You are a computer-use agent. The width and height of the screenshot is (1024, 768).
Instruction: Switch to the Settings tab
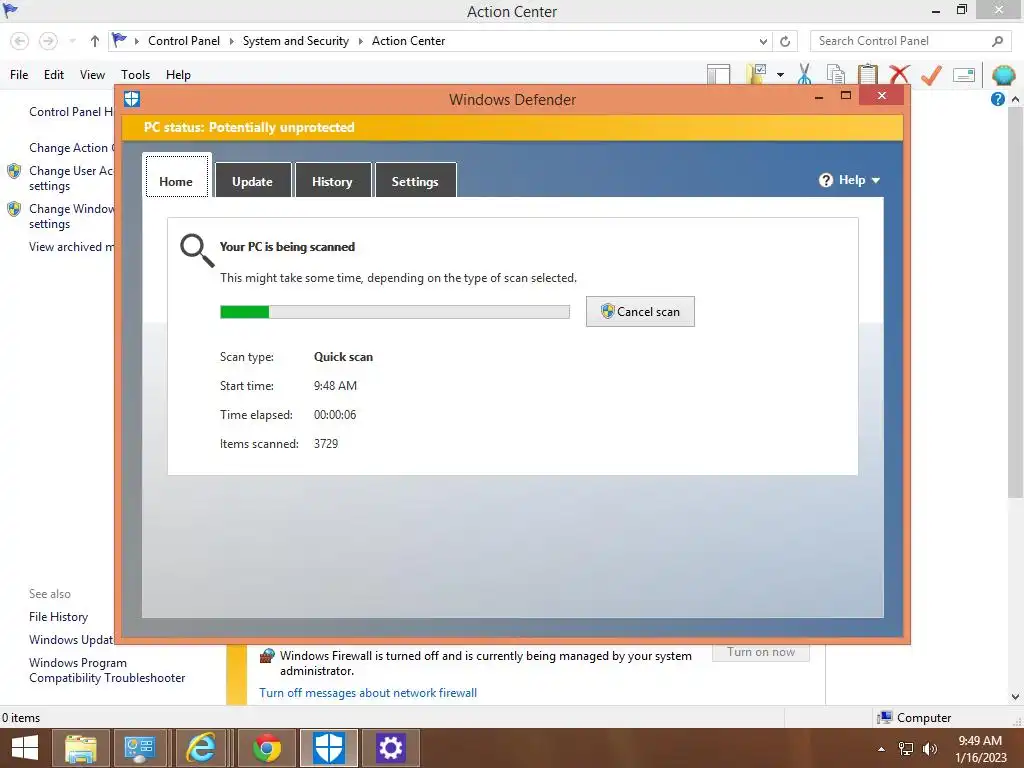coord(415,180)
